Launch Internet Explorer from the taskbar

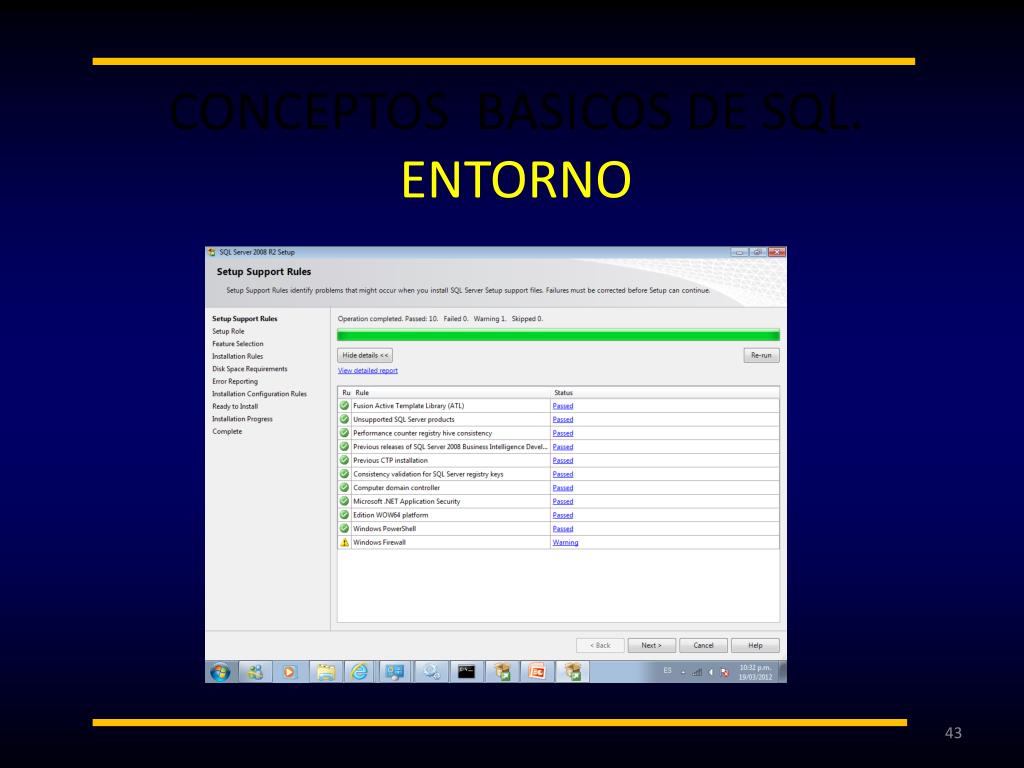(x=360, y=671)
